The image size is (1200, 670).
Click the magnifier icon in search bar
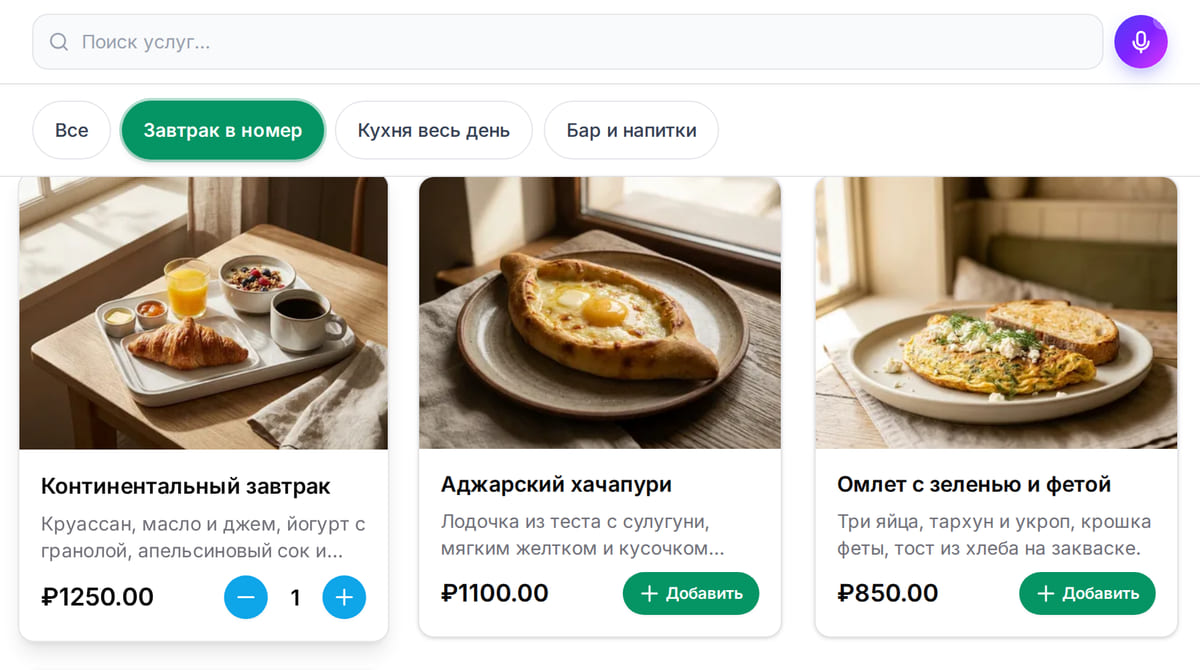pos(59,42)
